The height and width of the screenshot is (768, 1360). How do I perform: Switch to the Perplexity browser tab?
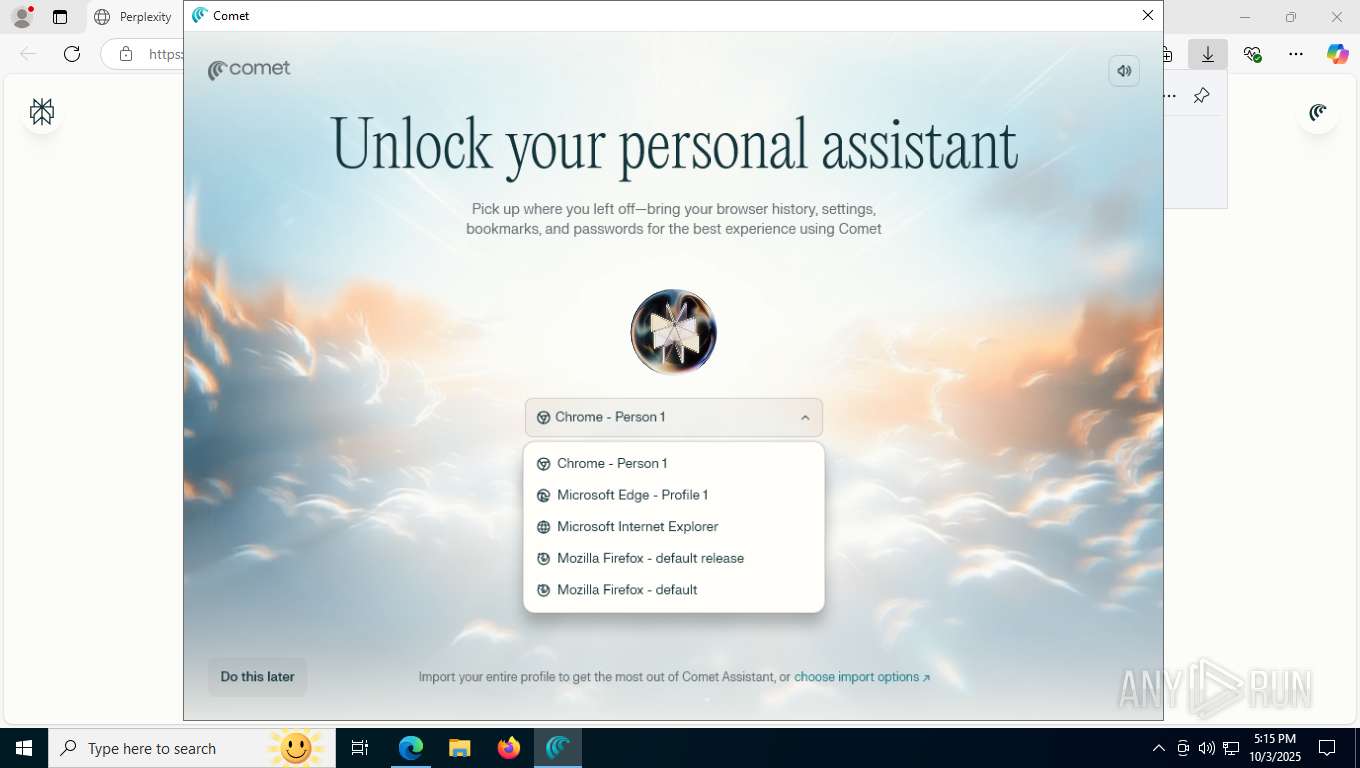135,17
